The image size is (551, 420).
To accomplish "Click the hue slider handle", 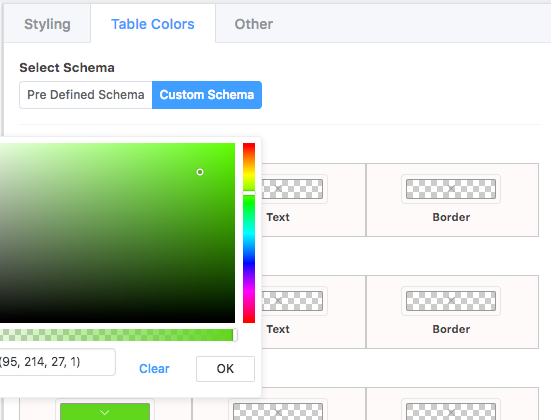I will [249, 193].
